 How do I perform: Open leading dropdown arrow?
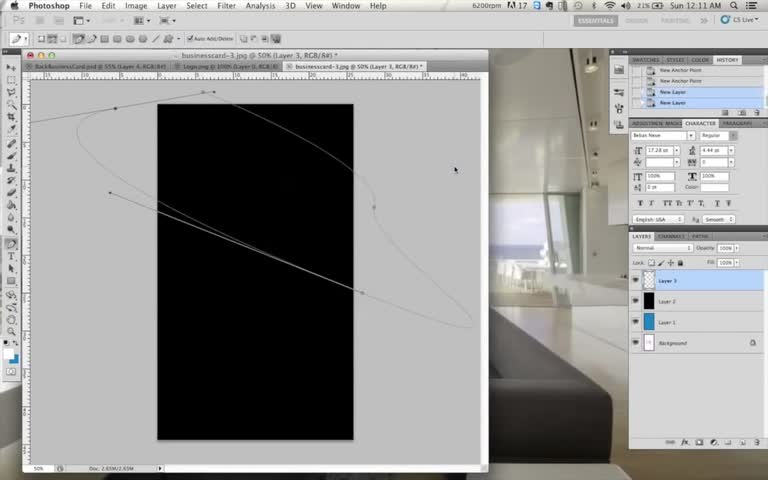click(731, 150)
